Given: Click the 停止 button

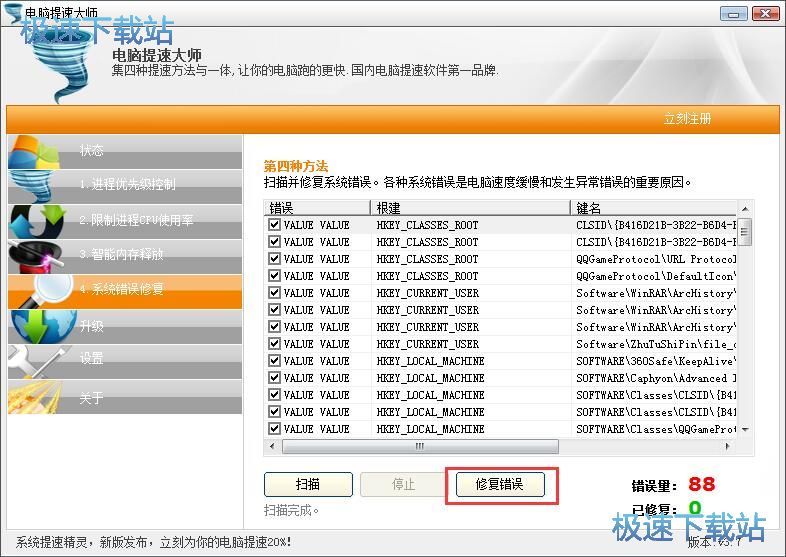Looking at the screenshot, I should point(403,484).
